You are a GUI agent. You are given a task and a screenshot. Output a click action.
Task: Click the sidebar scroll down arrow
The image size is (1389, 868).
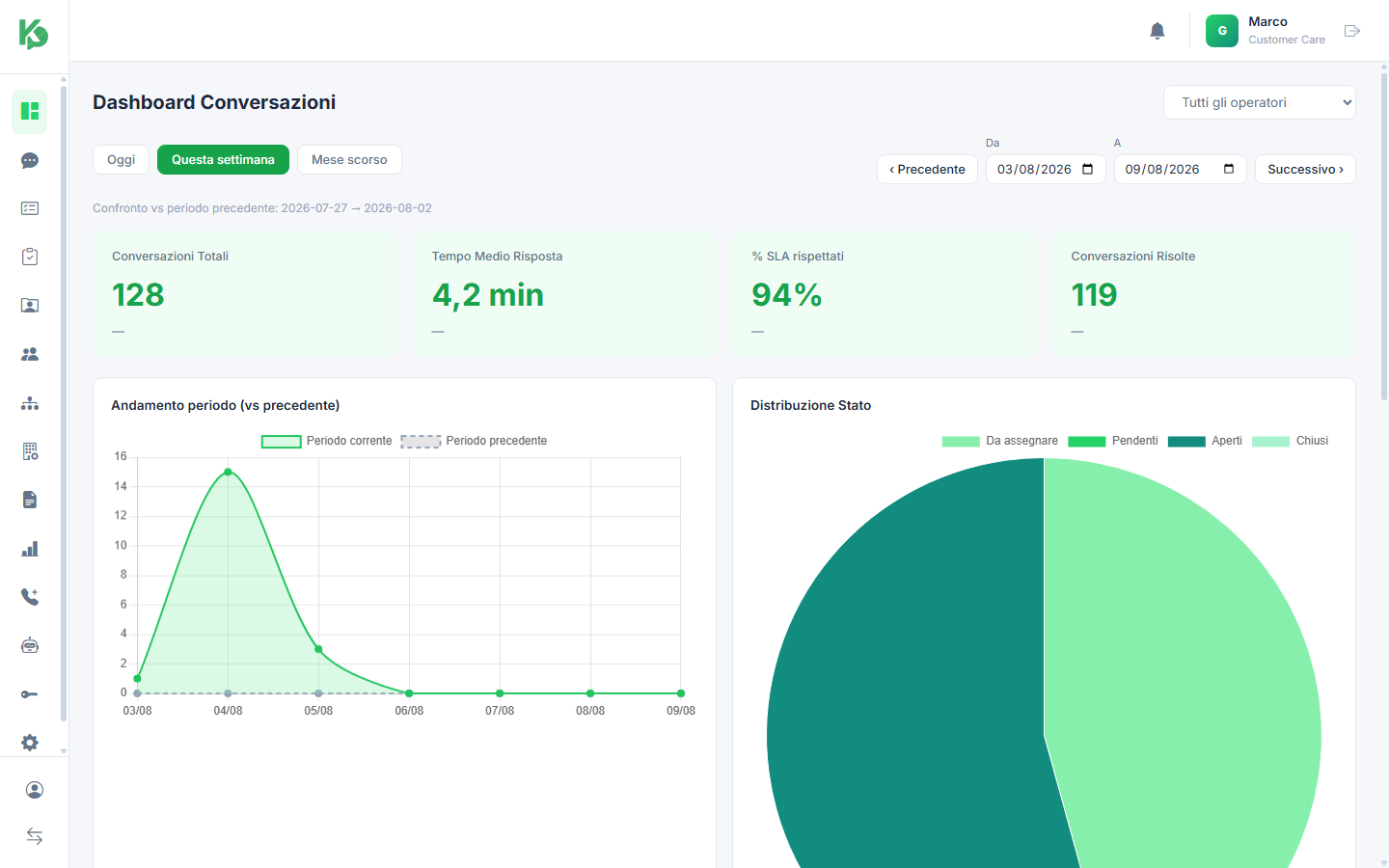point(64,750)
